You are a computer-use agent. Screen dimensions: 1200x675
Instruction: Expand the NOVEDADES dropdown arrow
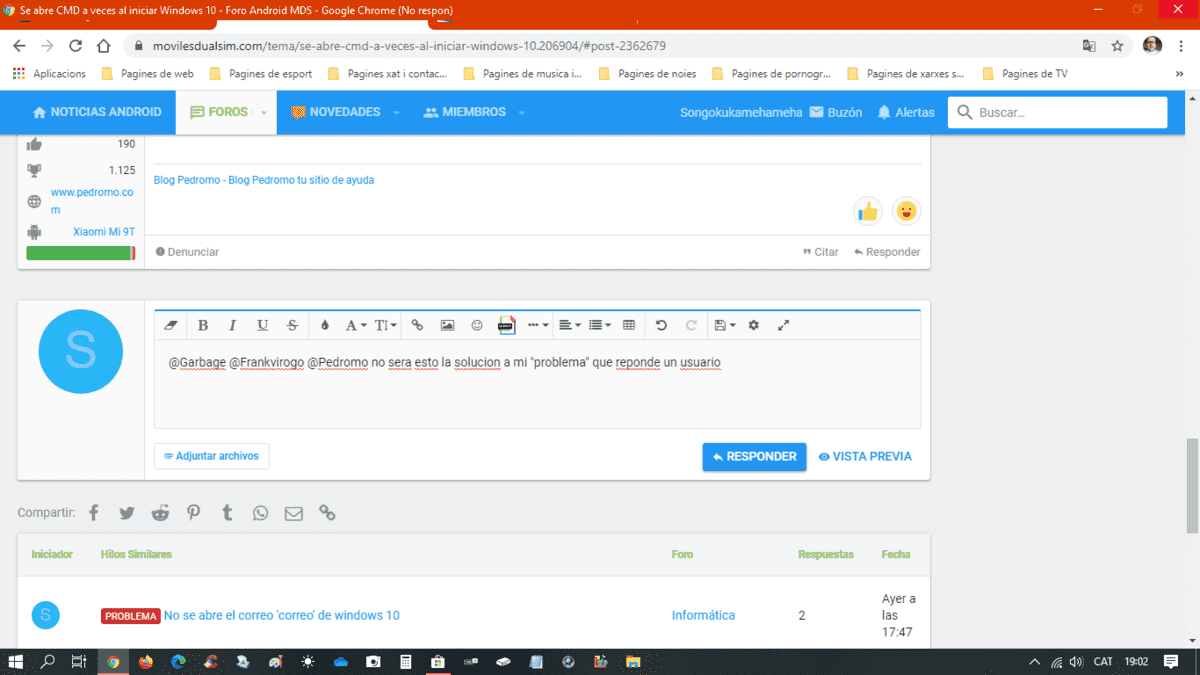(x=397, y=113)
